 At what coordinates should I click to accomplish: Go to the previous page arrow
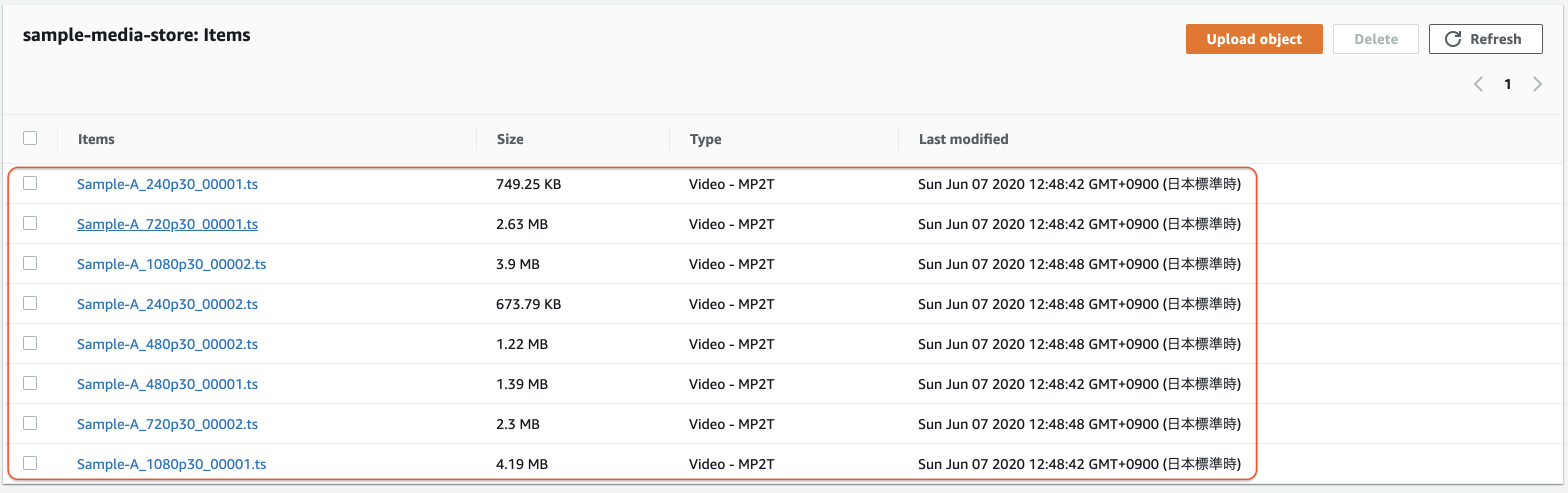pyautogui.click(x=1477, y=84)
